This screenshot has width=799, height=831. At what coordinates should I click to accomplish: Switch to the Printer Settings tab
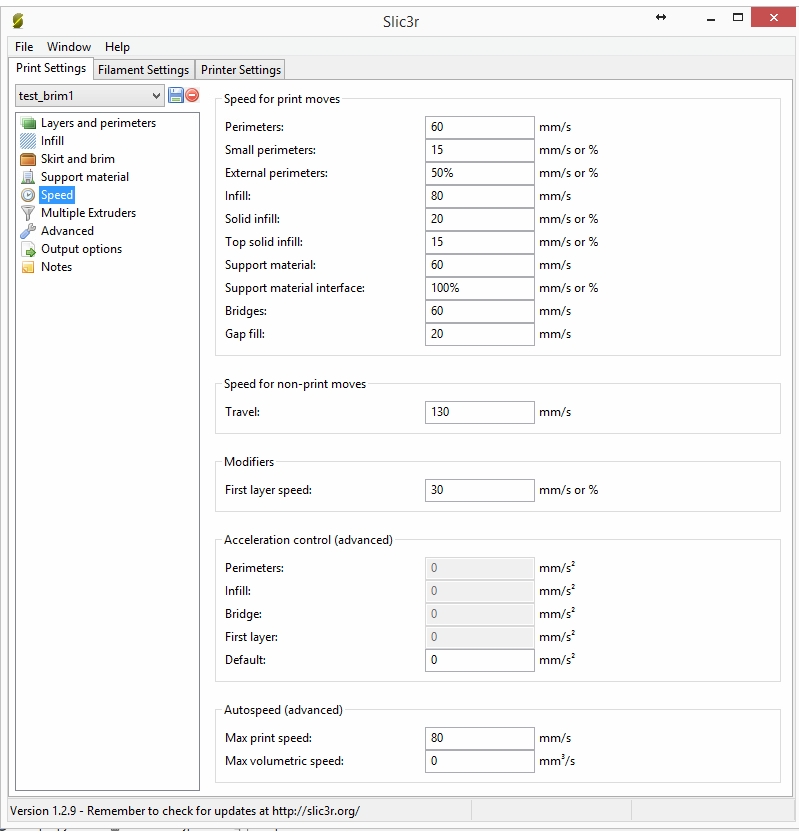pos(241,70)
